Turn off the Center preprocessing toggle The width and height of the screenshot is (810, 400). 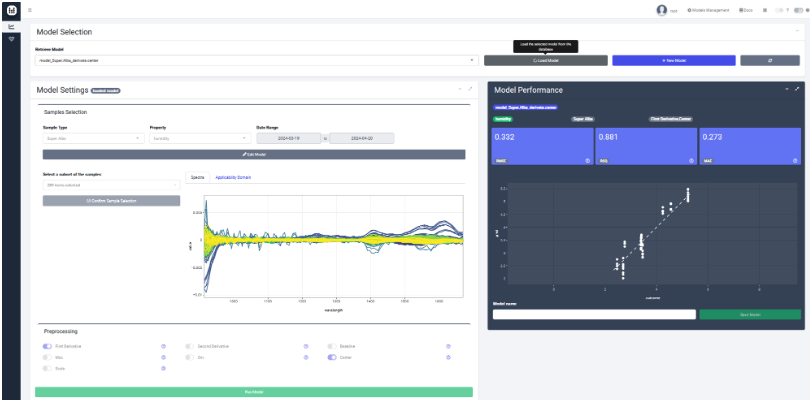tap(333, 357)
